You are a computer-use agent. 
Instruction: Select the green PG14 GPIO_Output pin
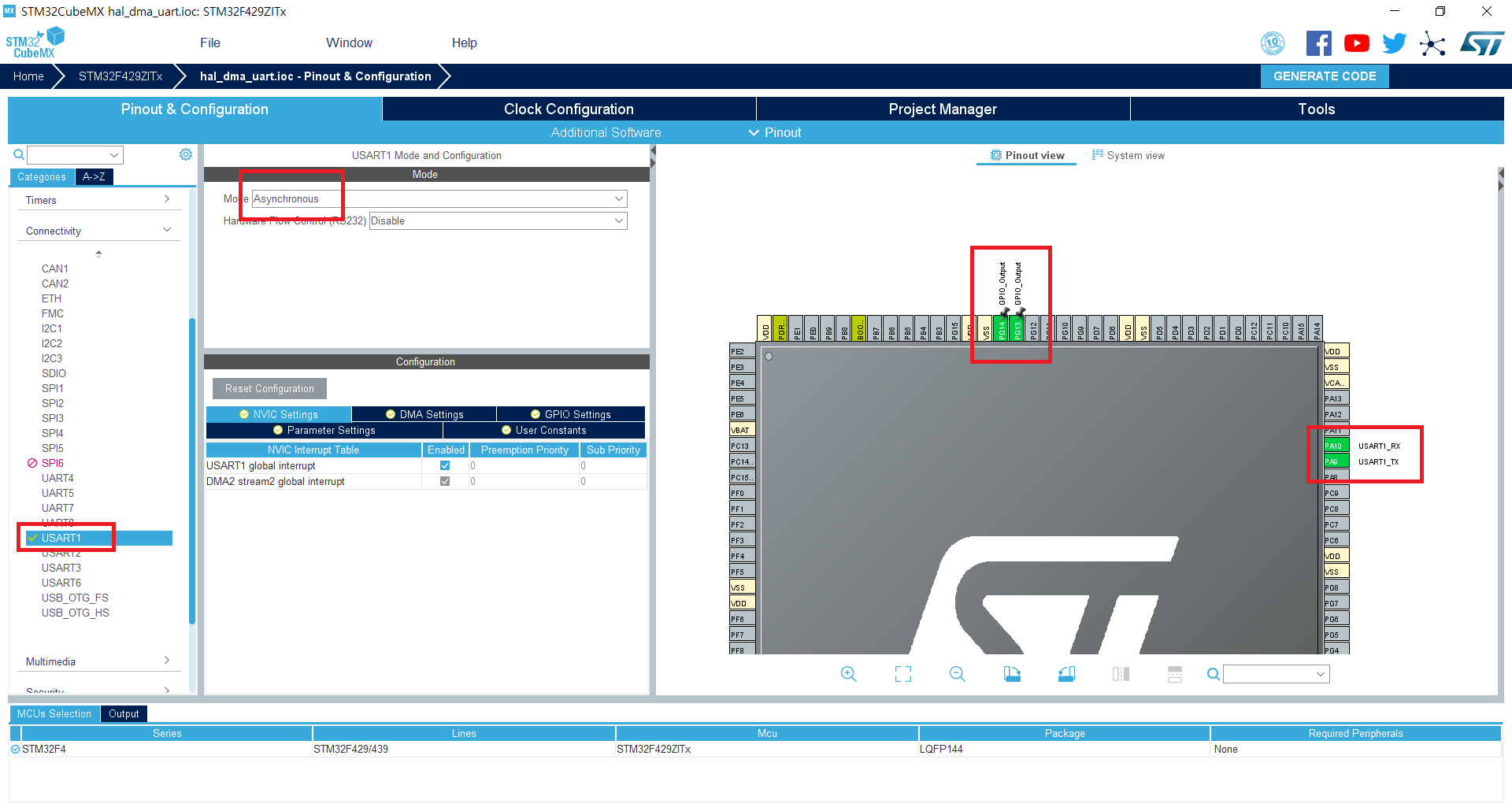(x=1002, y=328)
